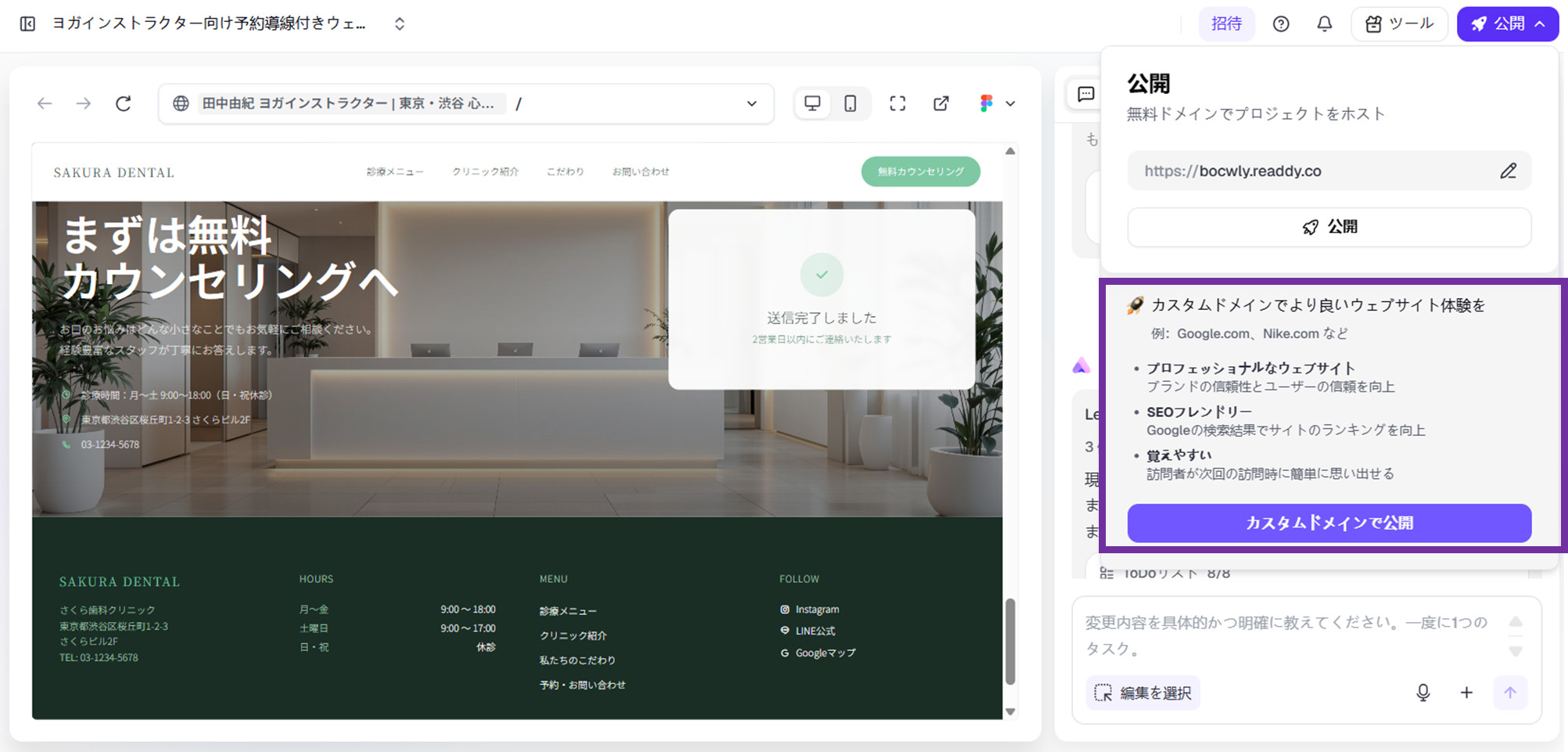Image resolution: width=1568 pixels, height=752 pixels.
Task: Click the preview vertical scrollbar thumb
Action: pyautogui.click(x=1010, y=641)
